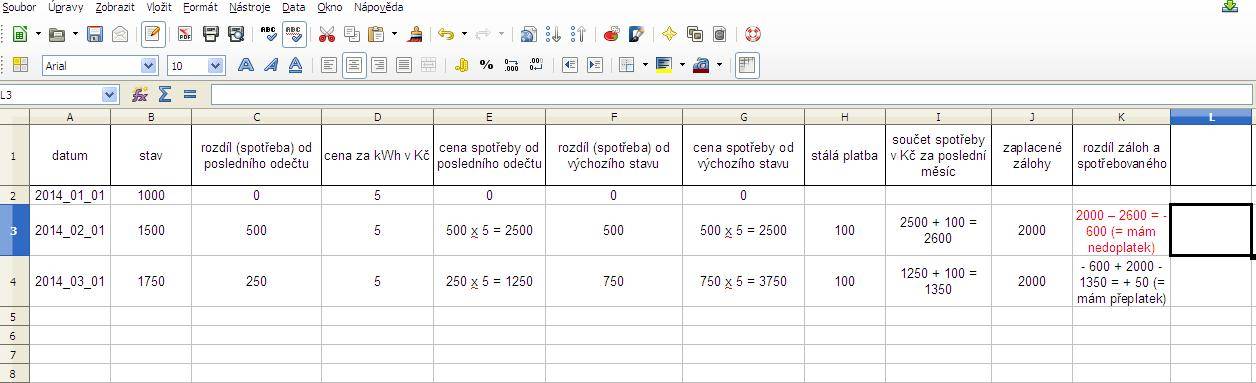The height and width of the screenshot is (383, 1256).
Task: Open the font size dropdown showing 10
Action: pyautogui.click(x=216, y=65)
